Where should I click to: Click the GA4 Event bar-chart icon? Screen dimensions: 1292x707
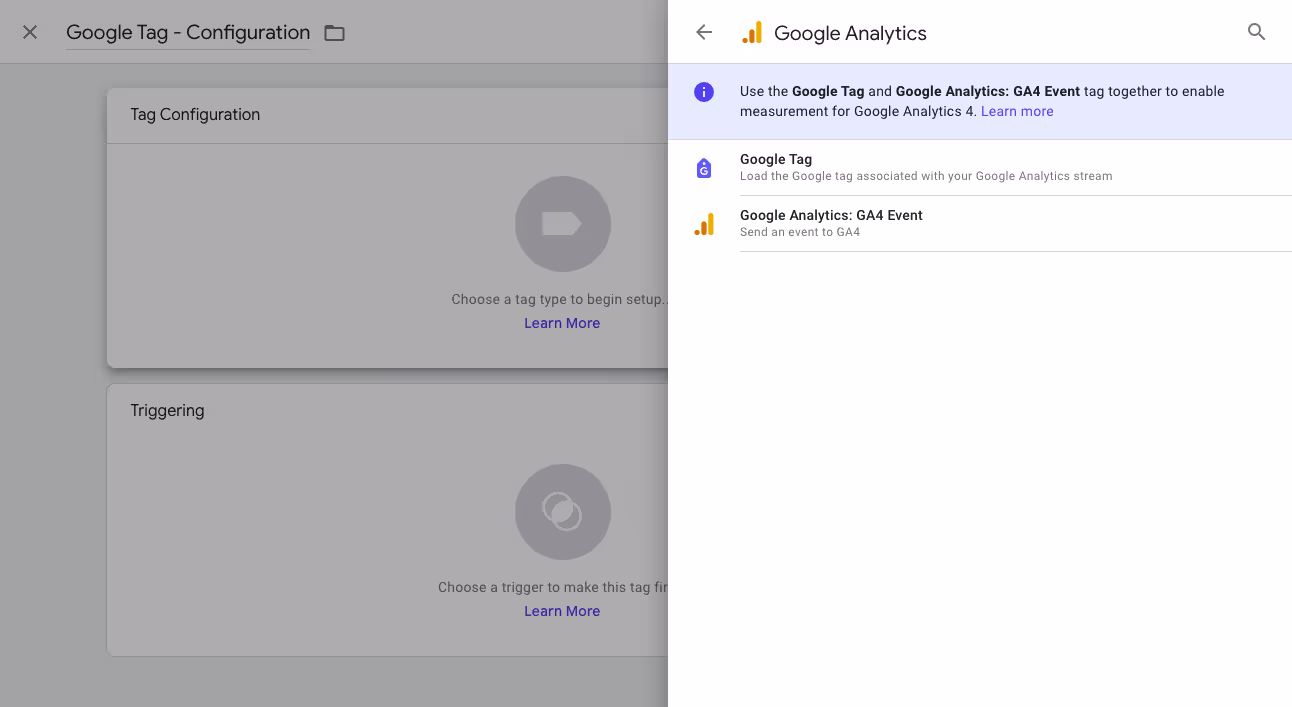pos(704,224)
